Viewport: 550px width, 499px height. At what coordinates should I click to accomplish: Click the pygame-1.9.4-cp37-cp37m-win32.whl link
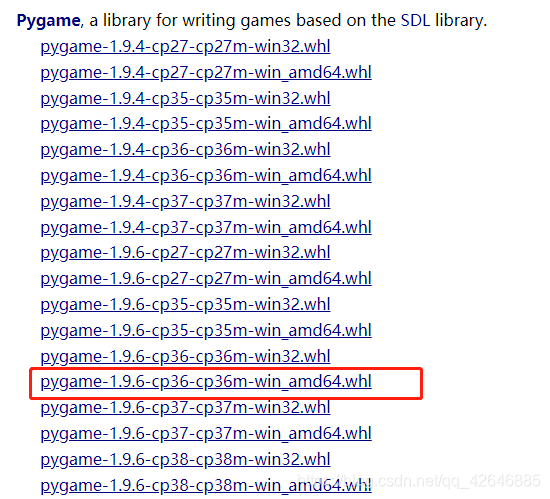(x=186, y=202)
